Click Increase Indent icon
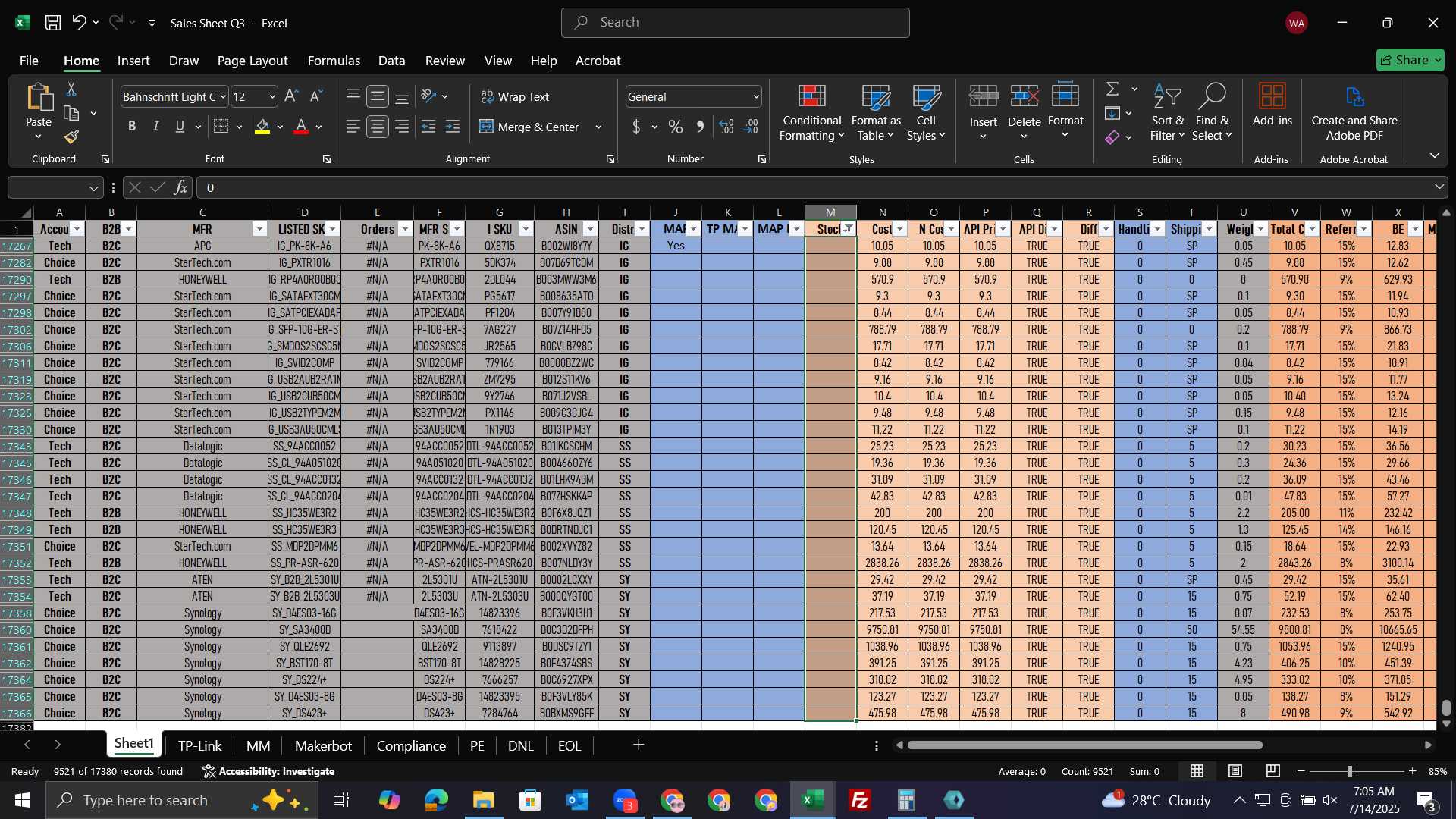1456x819 pixels. (x=453, y=127)
